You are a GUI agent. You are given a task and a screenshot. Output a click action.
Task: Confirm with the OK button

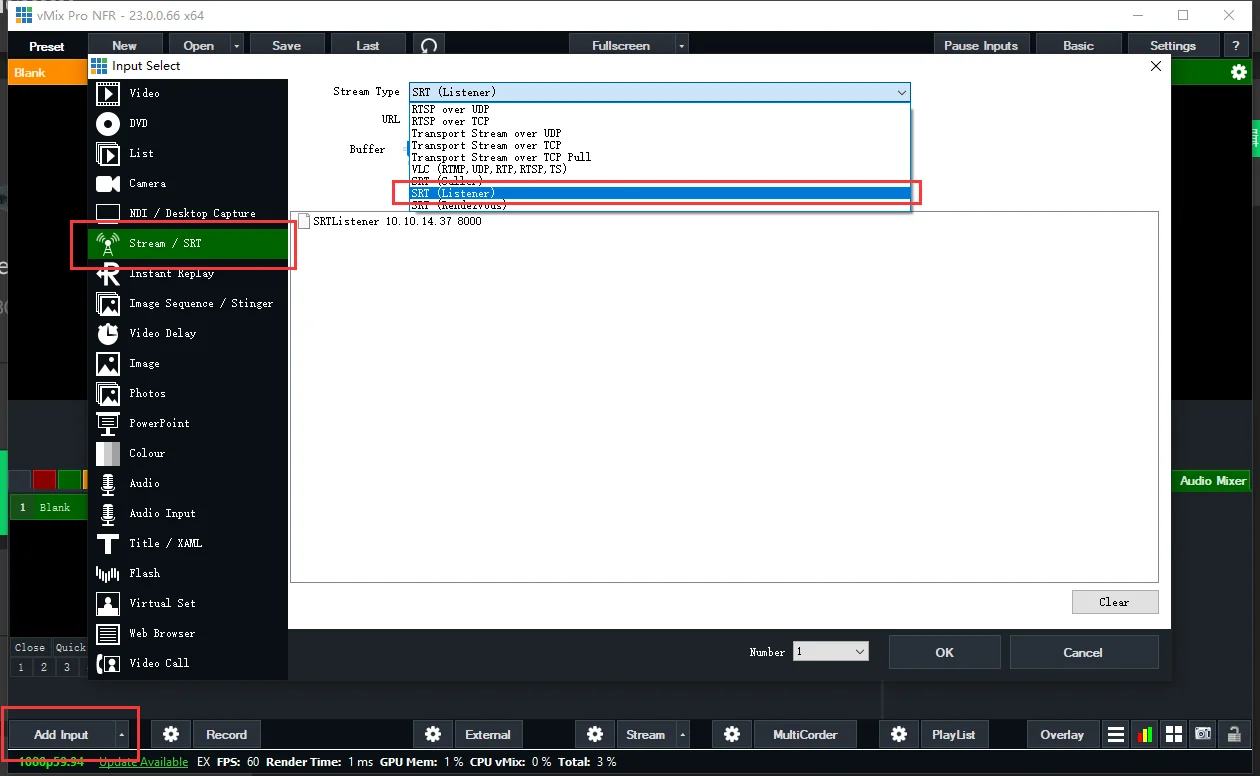click(944, 652)
